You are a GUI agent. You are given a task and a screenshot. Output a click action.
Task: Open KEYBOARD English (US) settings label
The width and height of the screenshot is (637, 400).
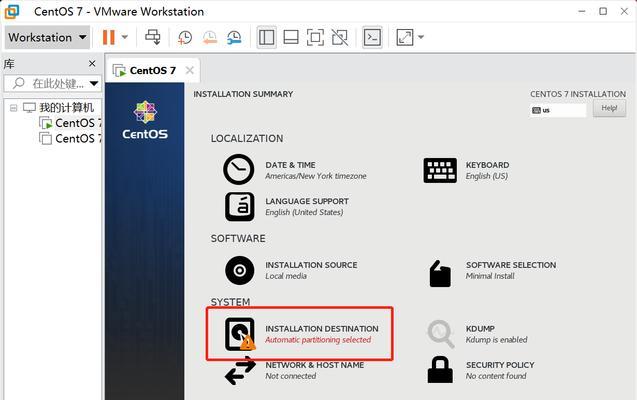tap(487, 165)
